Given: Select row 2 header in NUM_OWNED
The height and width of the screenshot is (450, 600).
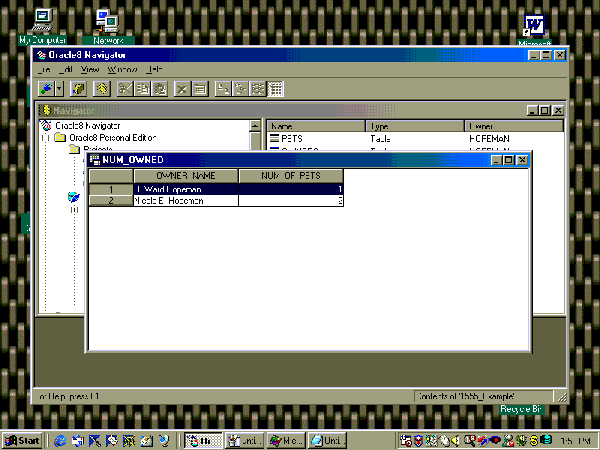Looking at the screenshot, I should [111, 201].
